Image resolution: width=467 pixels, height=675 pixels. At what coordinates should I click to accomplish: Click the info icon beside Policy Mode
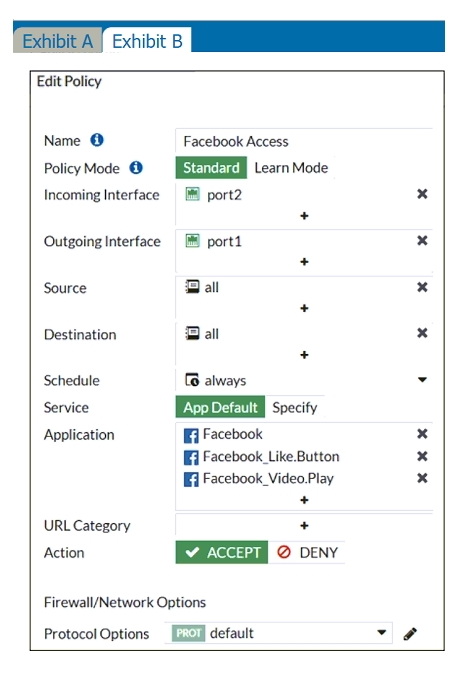[136, 167]
